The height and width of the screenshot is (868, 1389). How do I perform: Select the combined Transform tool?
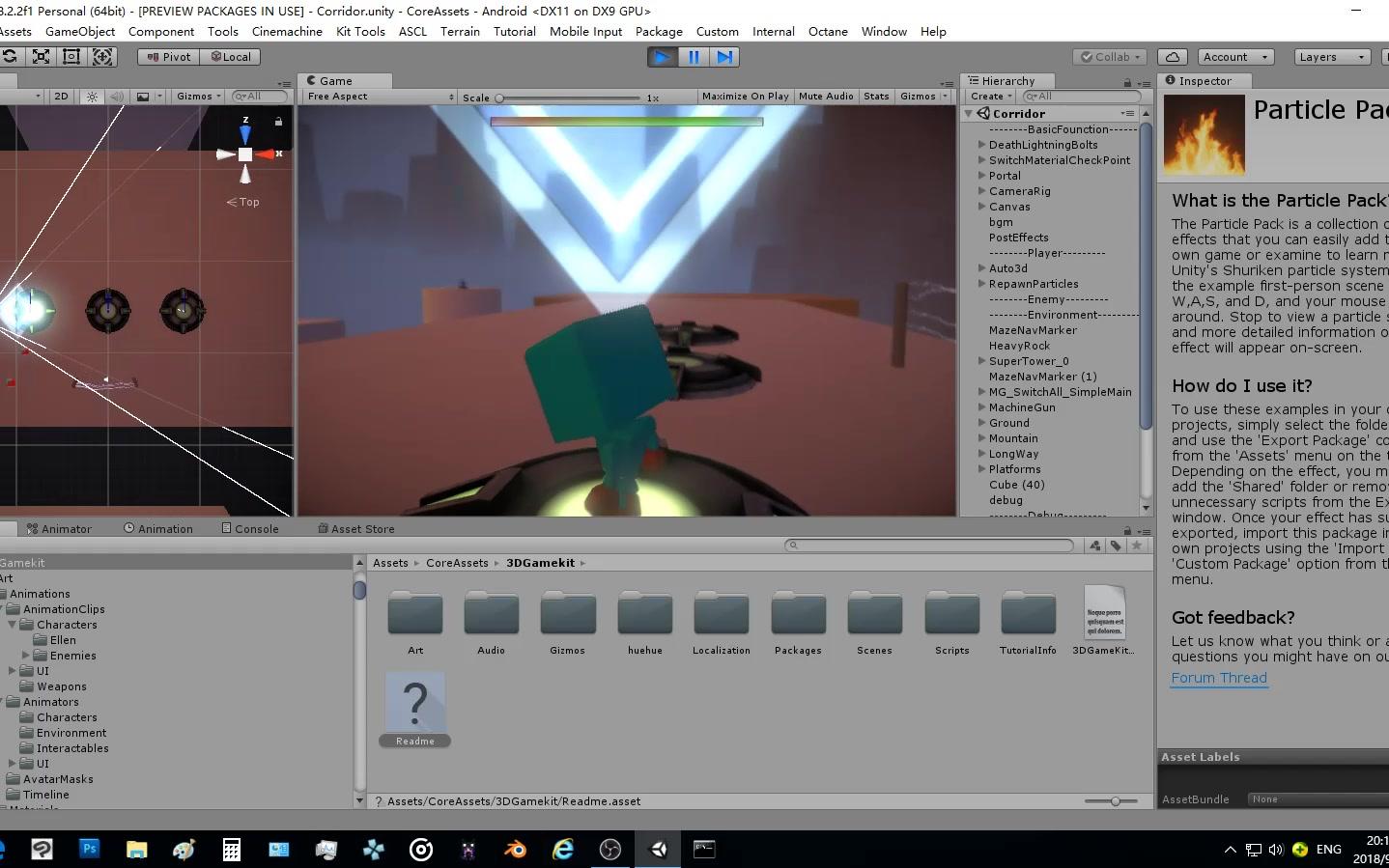[102, 57]
